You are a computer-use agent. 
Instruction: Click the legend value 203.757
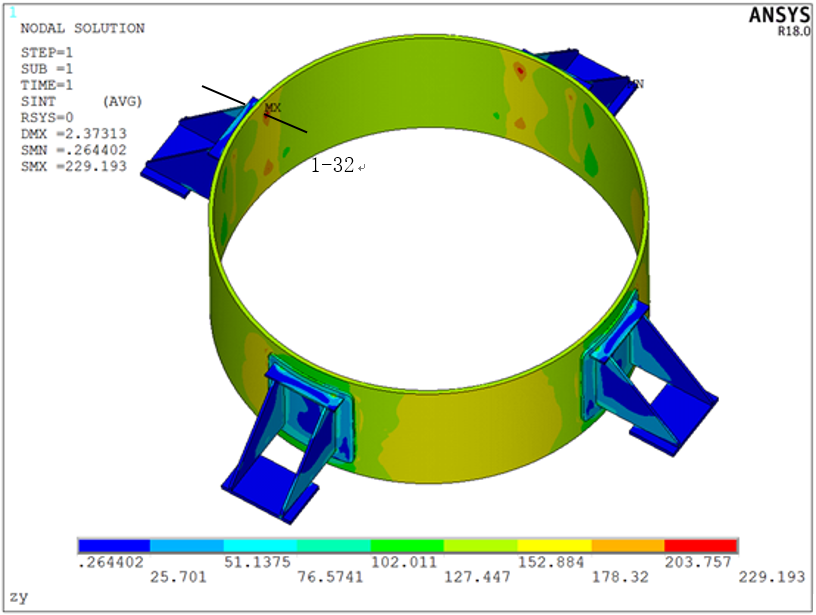click(698, 562)
